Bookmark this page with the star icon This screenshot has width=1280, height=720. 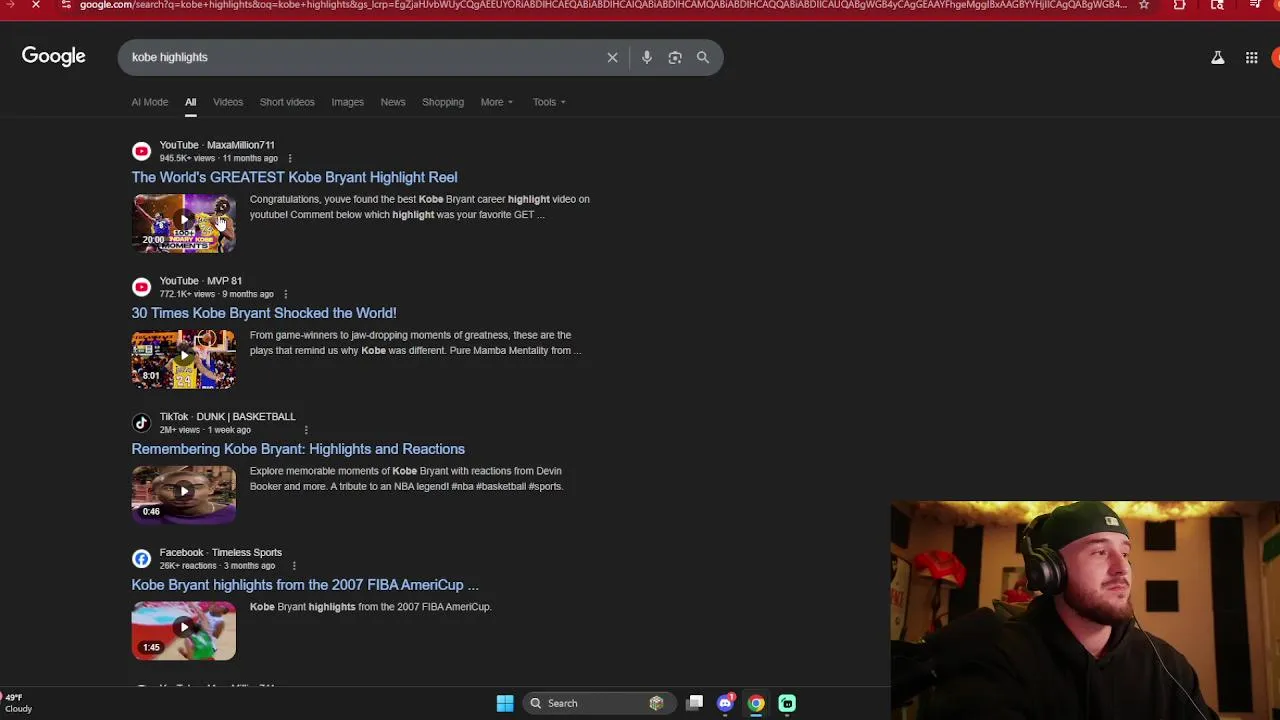tap(1144, 5)
